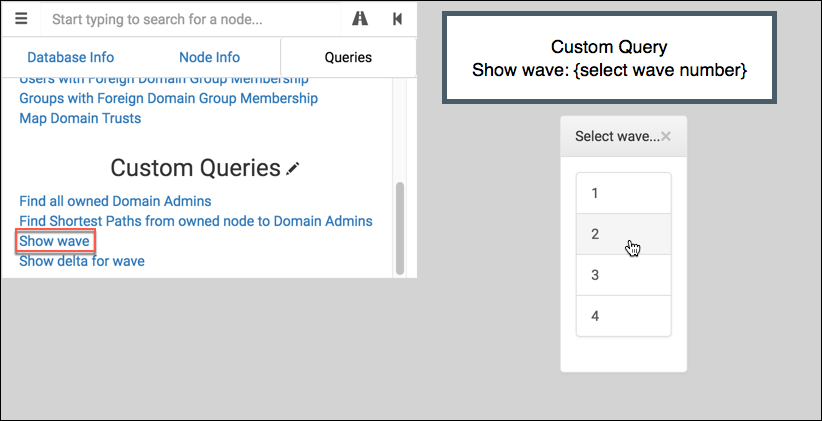Image resolution: width=822 pixels, height=421 pixels.
Task: Click the queries panel scrollbar thumb
Action: pos(400,228)
